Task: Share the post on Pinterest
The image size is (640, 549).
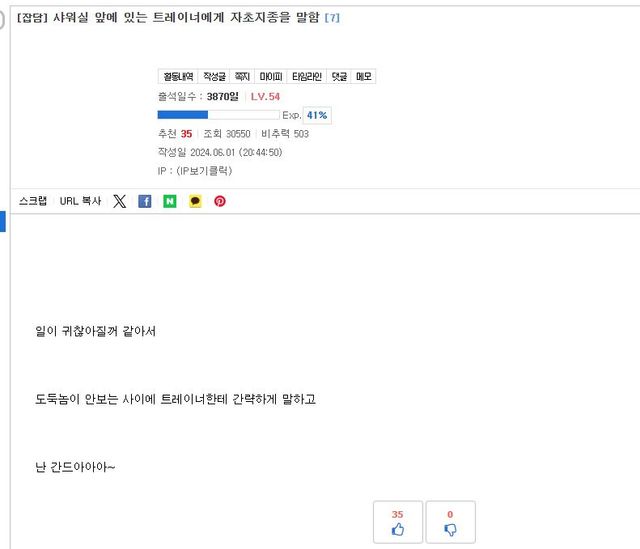Action: (220, 201)
